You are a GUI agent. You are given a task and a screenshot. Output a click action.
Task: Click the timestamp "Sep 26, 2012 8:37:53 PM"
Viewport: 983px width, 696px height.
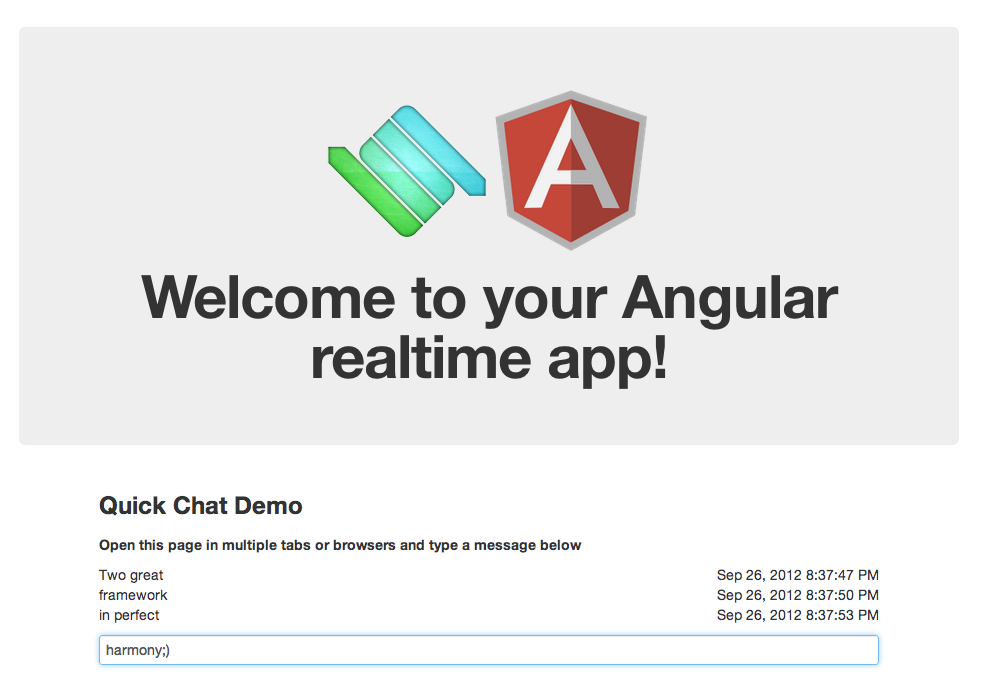(797, 615)
